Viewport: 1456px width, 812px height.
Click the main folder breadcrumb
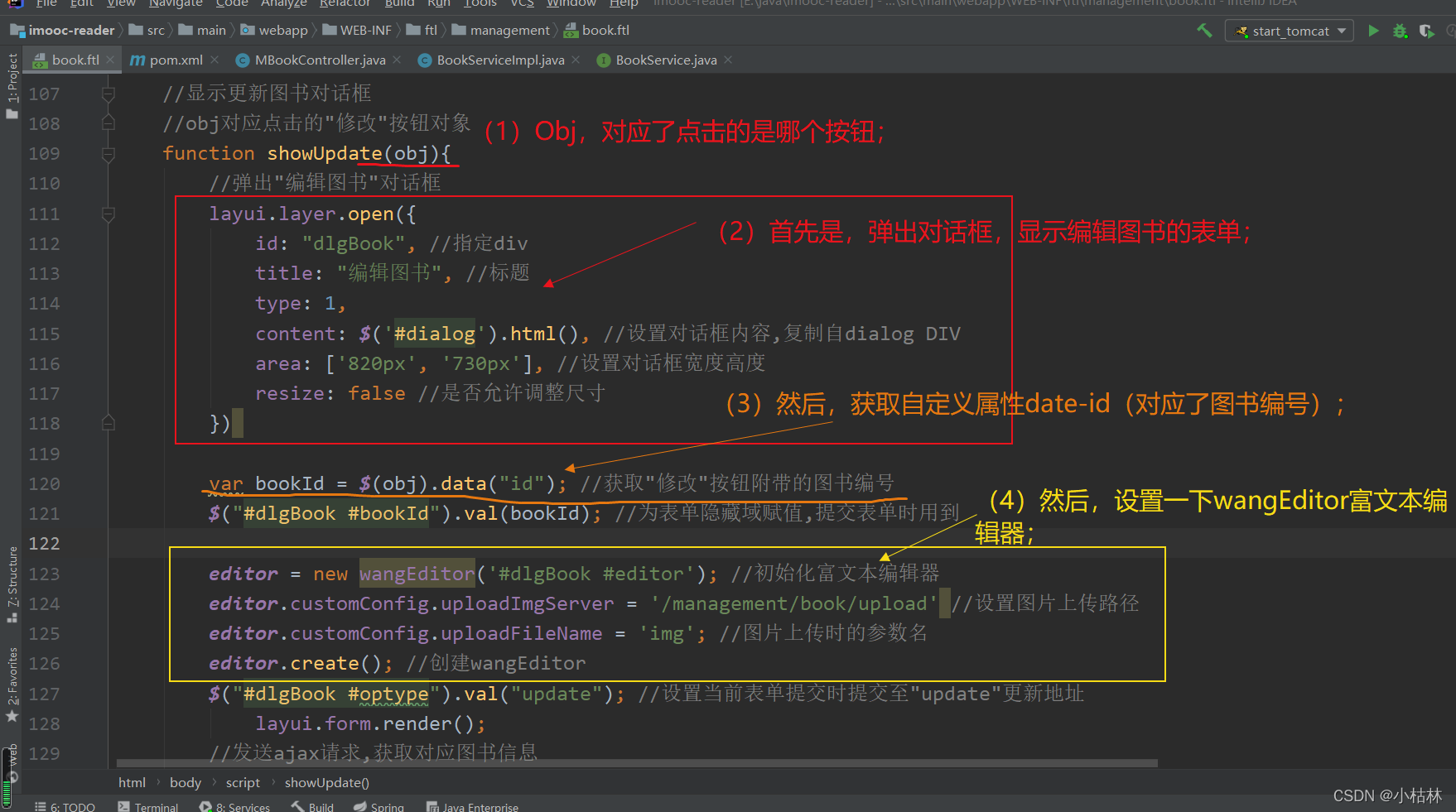pyautogui.click(x=203, y=31)
